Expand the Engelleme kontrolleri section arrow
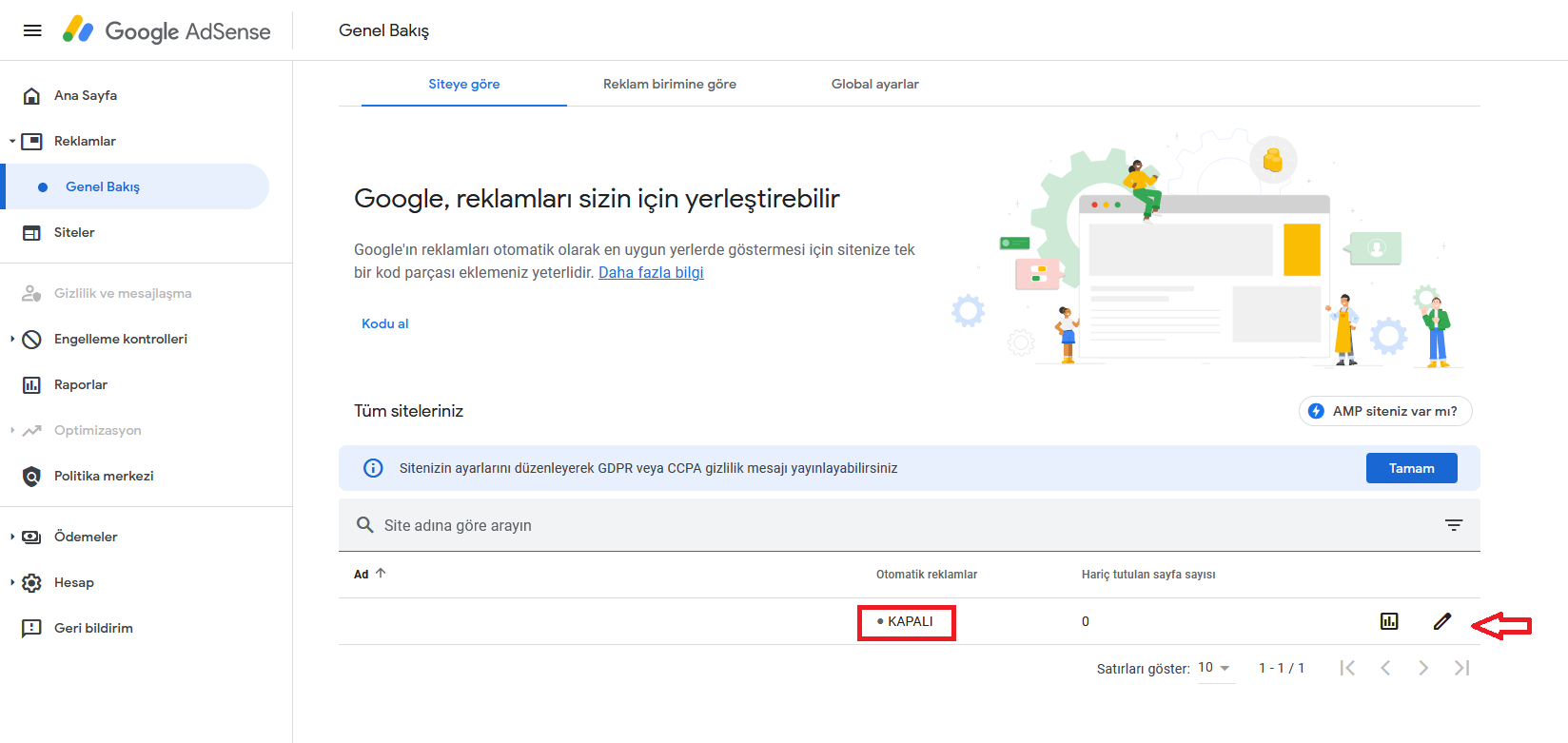Viewport: 1568px width, 743px height. click(12, 339)
